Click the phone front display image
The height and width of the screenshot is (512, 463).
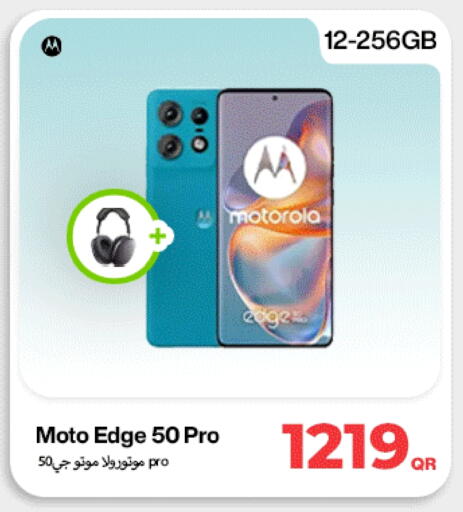(x=275, y=218)
